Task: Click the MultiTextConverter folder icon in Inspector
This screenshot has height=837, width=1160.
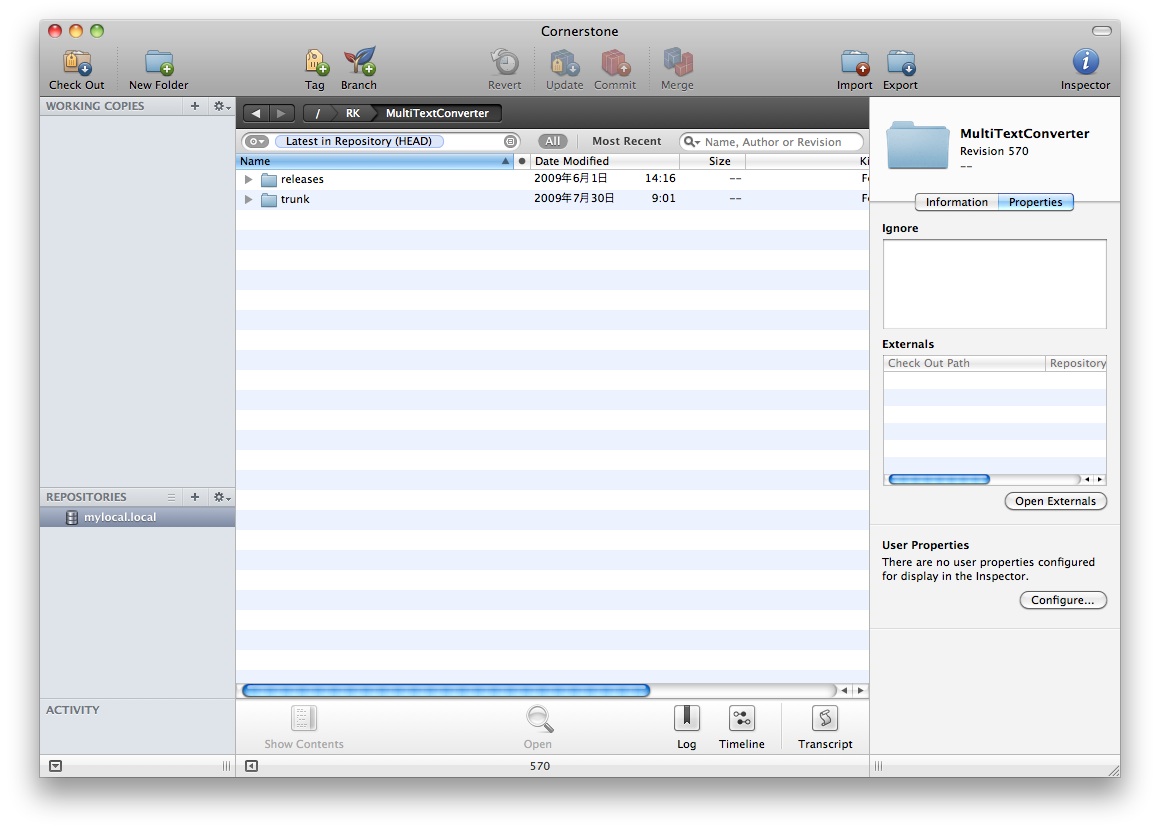Action: click(917, 144)
